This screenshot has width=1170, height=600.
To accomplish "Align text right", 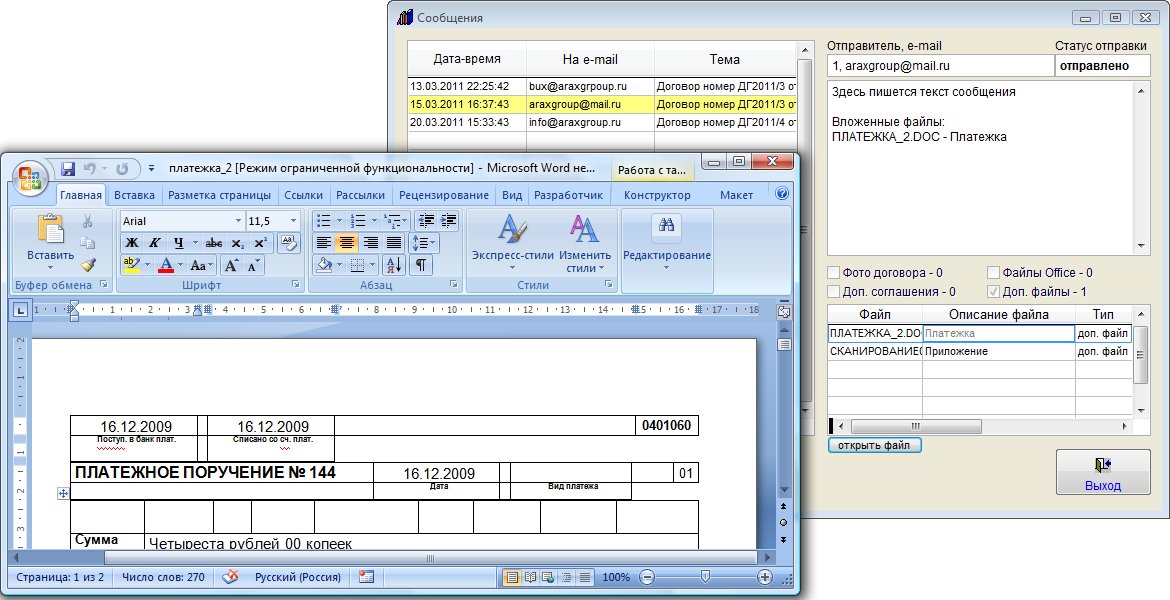I will tap(370, 243).
